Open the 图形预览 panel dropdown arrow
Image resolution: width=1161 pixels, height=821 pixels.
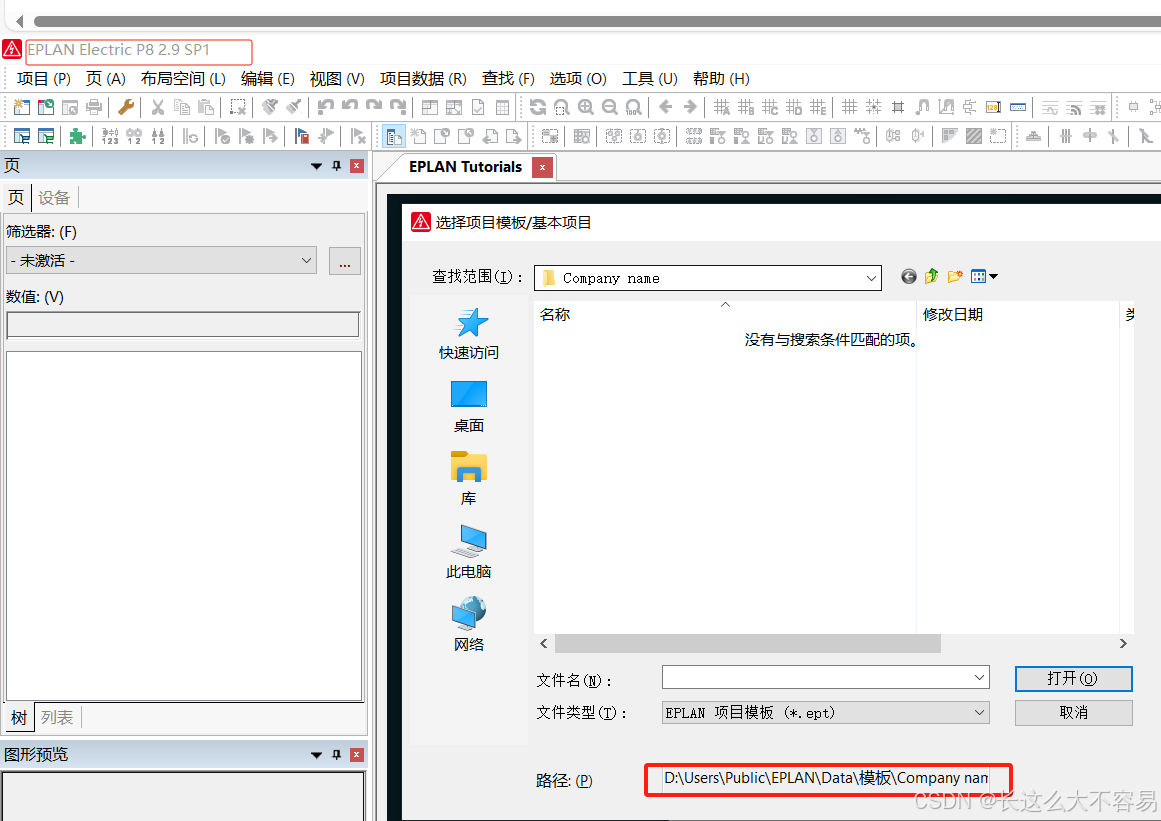pos(316,755)
